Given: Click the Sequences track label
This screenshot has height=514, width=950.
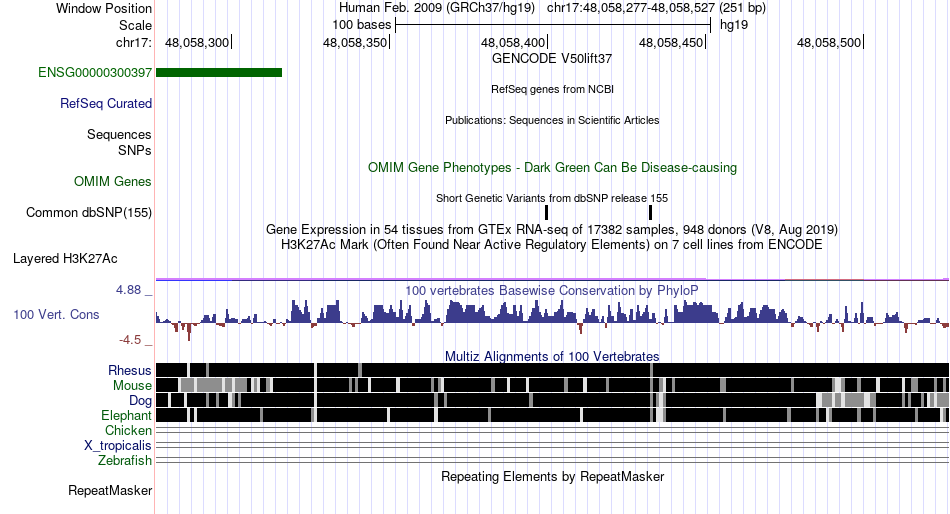Looking at the screenshot, I should (119, 135).
